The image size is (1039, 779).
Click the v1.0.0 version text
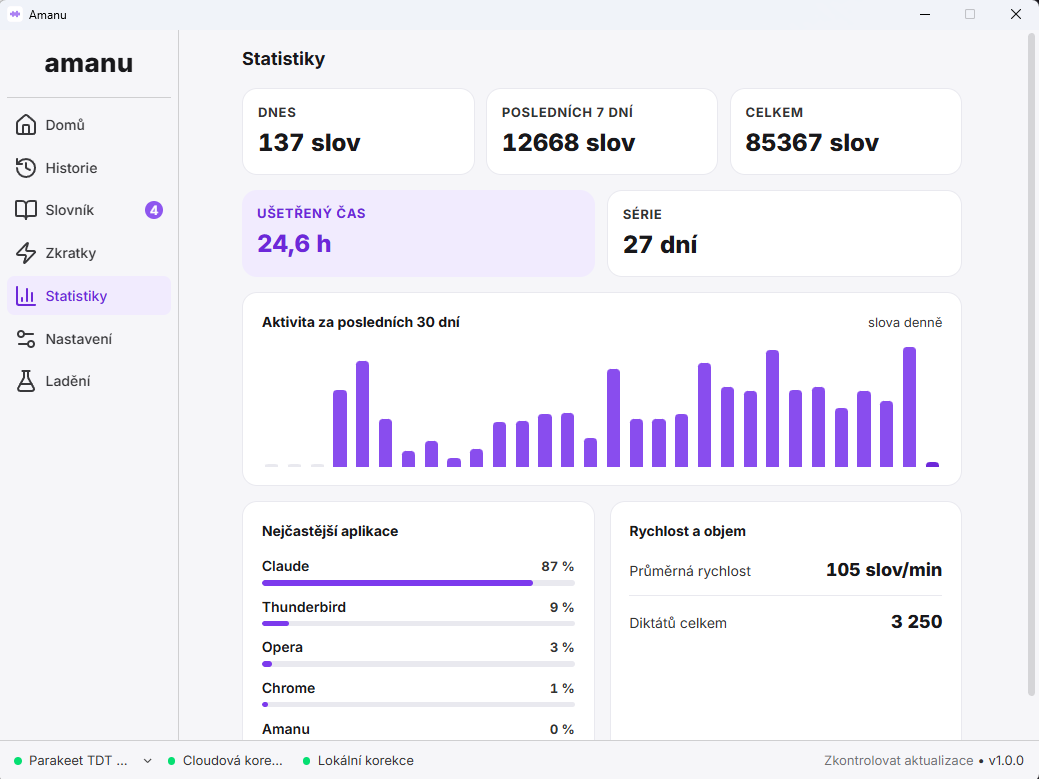(1006, 760)
